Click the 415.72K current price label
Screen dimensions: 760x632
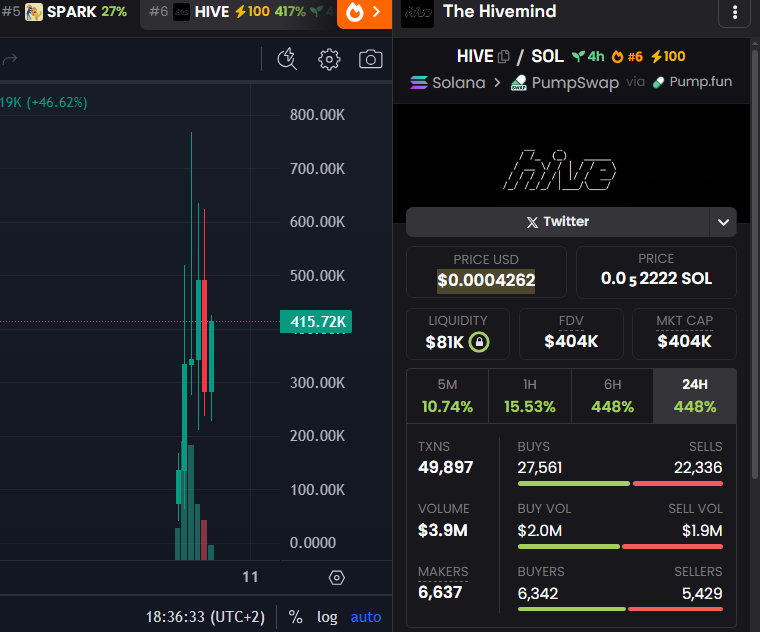point(316,321)
